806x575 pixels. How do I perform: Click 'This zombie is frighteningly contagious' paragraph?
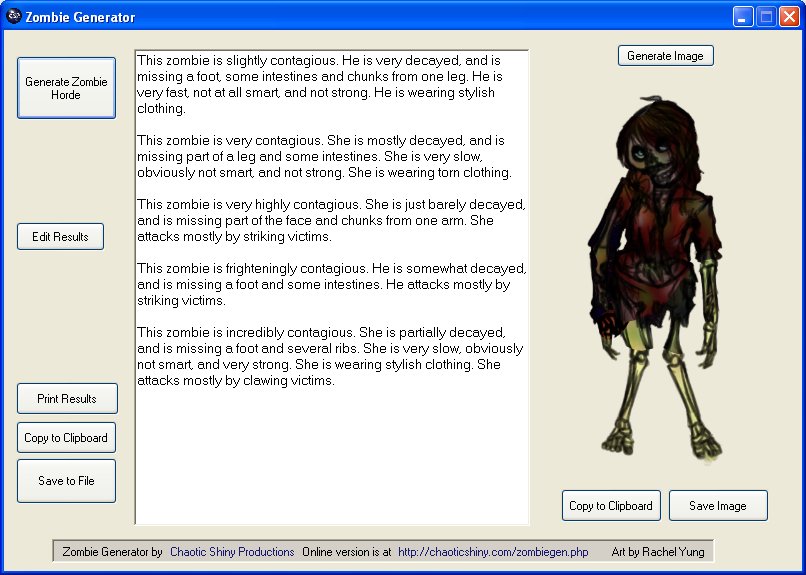click(x=332, y=284)
